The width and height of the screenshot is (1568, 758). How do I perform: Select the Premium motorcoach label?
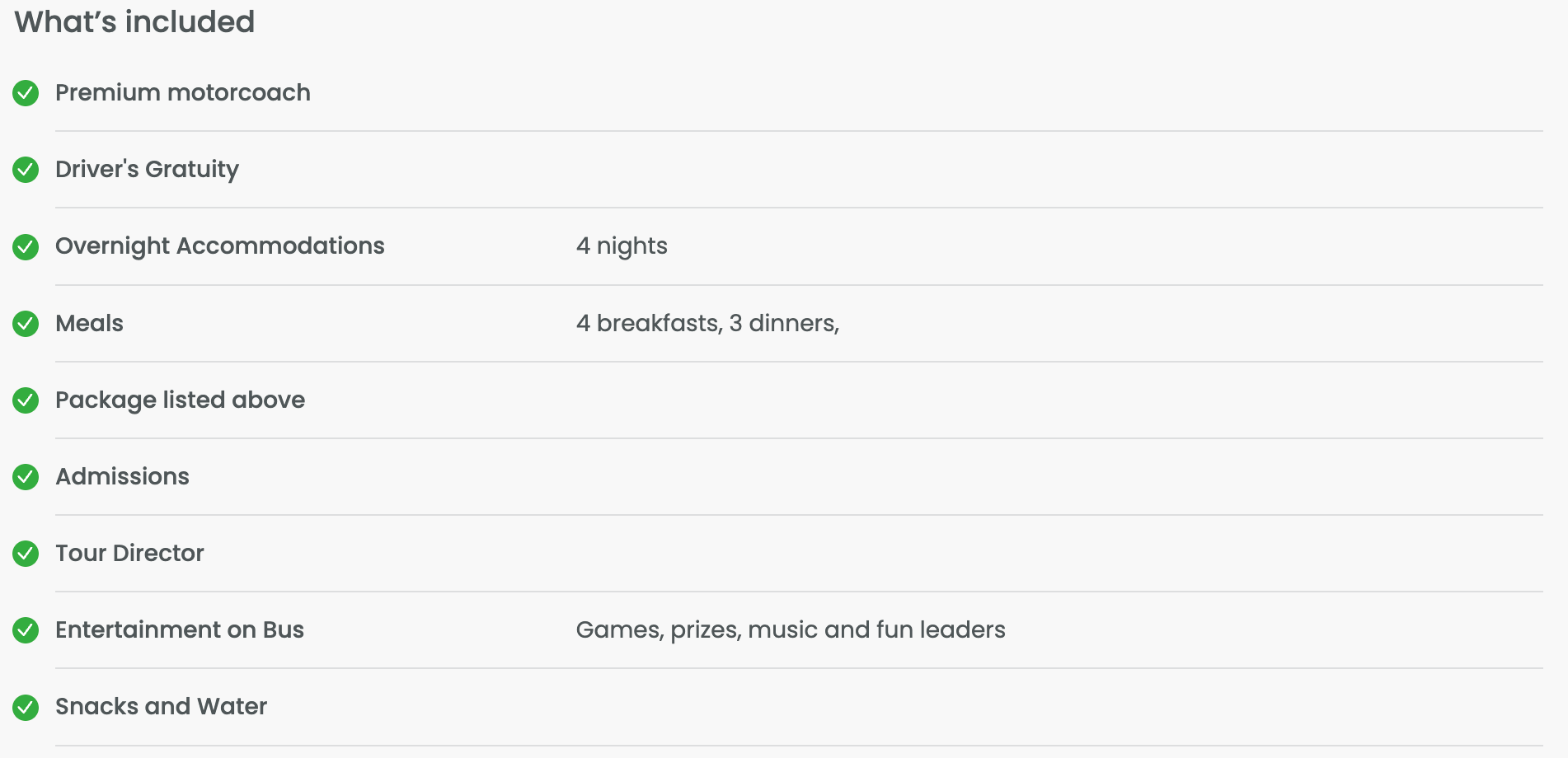182,92
